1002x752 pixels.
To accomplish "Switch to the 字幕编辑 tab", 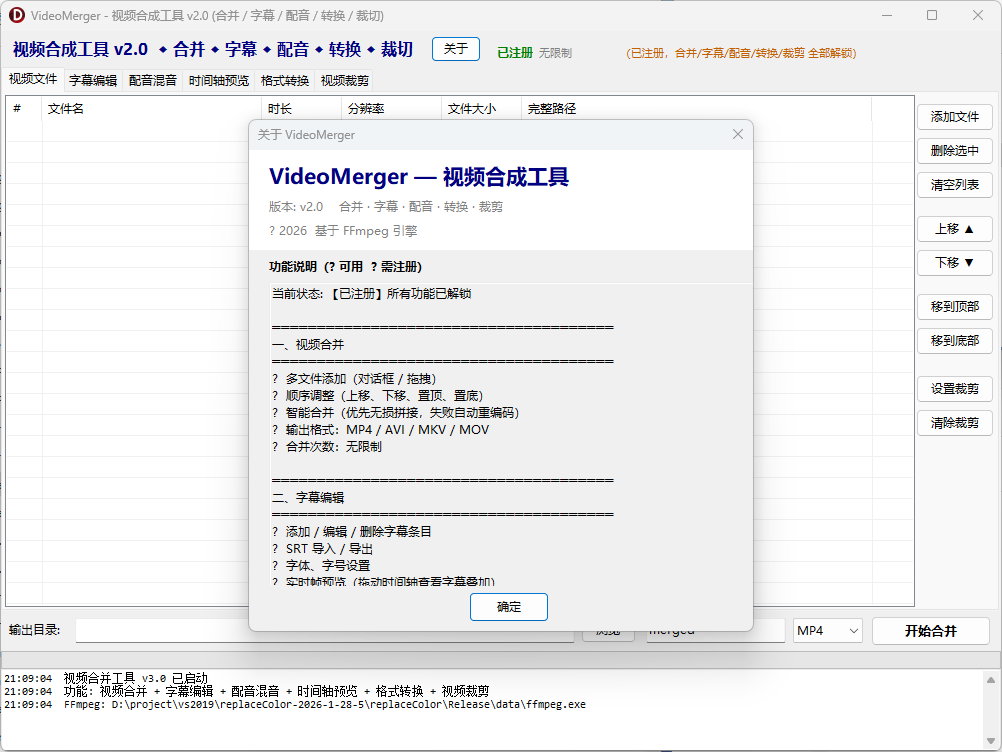I will tap(91, 79).
